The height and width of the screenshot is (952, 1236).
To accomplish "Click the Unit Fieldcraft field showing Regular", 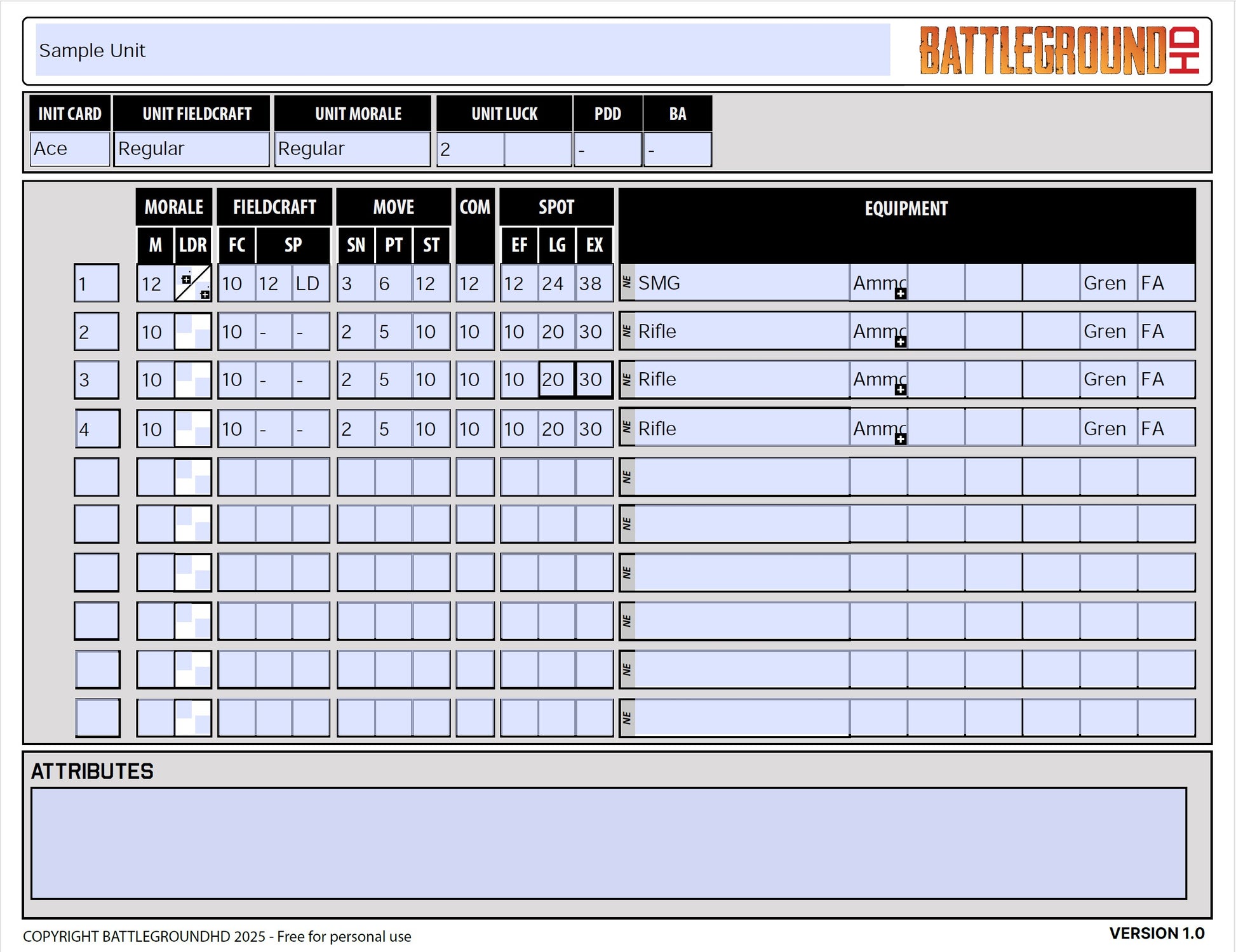I will tap(191, 149).
